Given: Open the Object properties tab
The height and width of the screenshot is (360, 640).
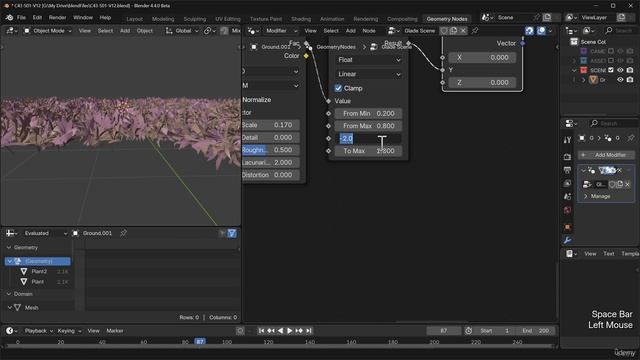Looking at the screenshot, I should pyautogui.click(x=567, y=227).
